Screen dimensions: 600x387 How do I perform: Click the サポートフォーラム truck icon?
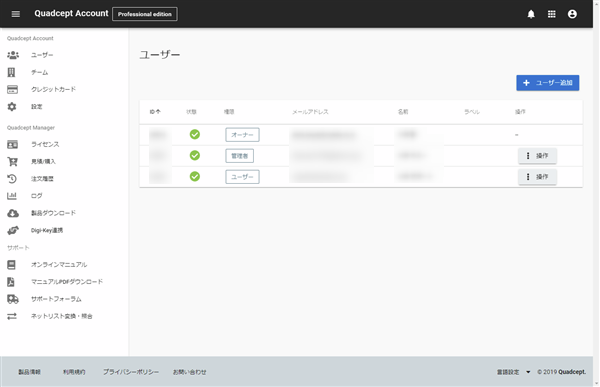[13, 299]
